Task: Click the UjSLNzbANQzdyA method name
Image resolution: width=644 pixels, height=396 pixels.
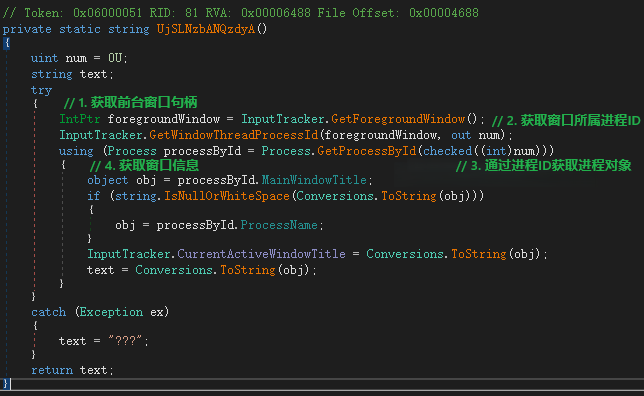Action: (206, 29)
